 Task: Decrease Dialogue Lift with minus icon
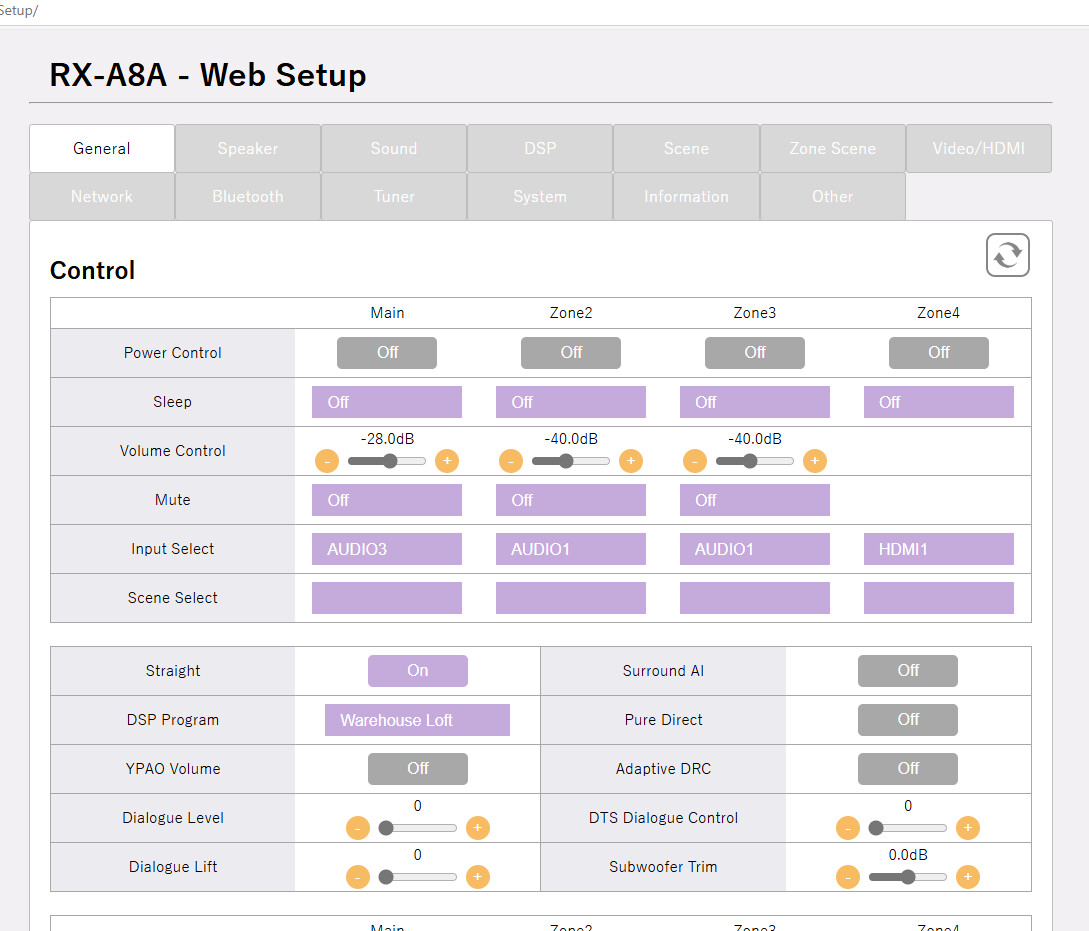tap(358, 877)
